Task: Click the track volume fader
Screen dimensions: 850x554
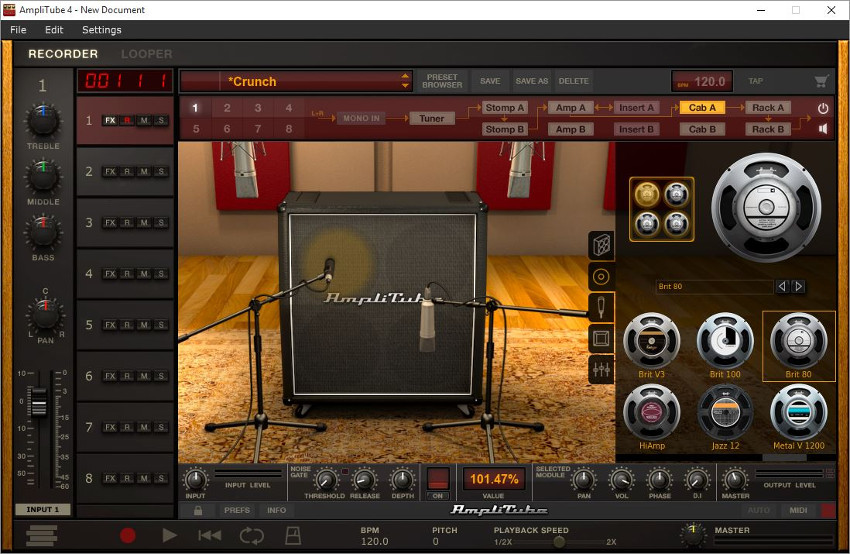Action: click(38, 402)
